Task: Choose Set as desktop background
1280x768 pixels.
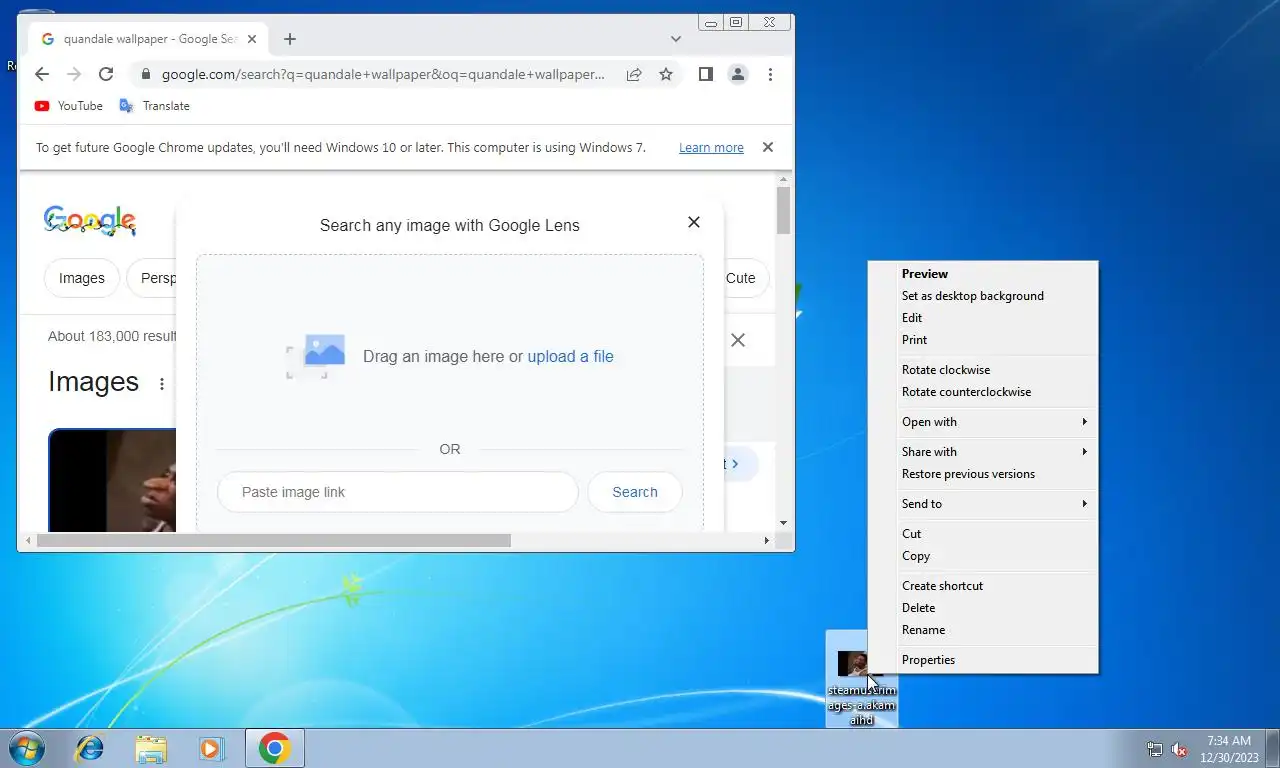Action: coord(983,296)
